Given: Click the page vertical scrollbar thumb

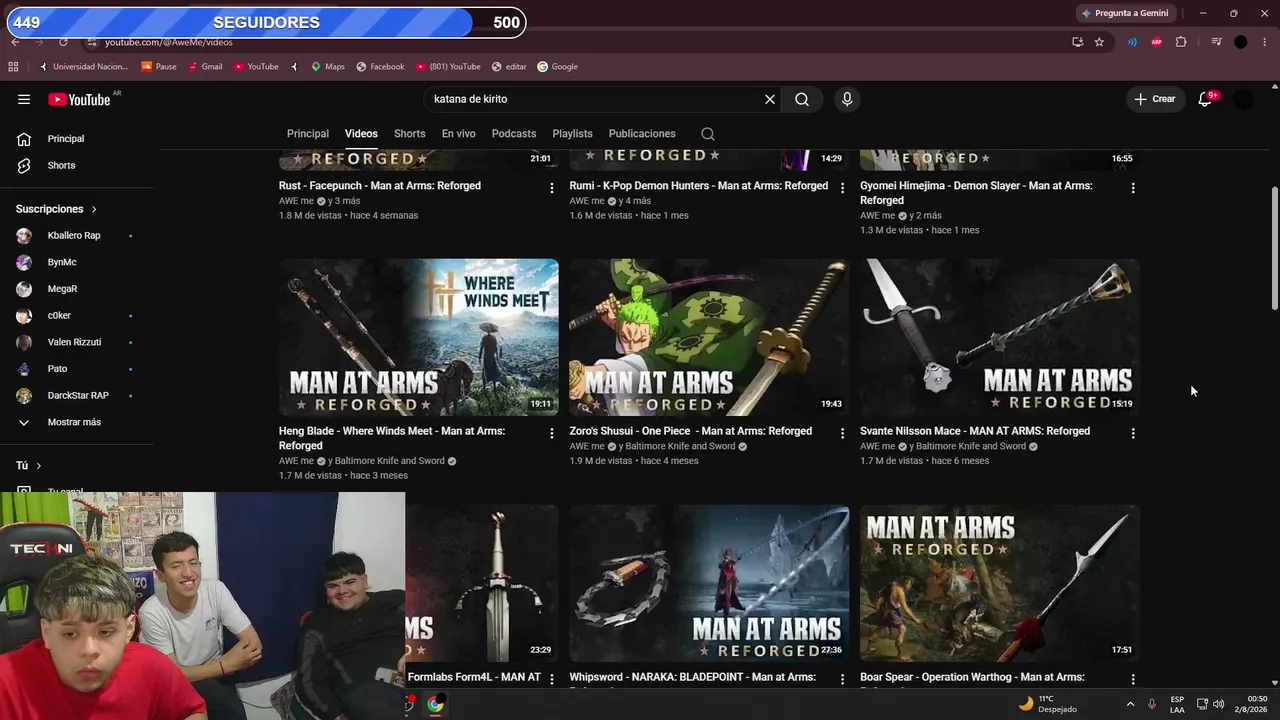Looking at the screenshot, I should point(1274,248).
